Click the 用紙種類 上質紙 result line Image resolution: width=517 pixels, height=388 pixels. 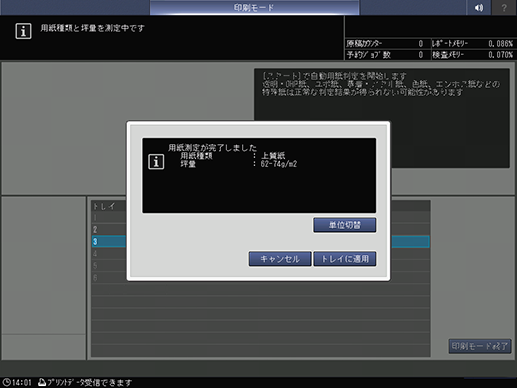(233, 156)
